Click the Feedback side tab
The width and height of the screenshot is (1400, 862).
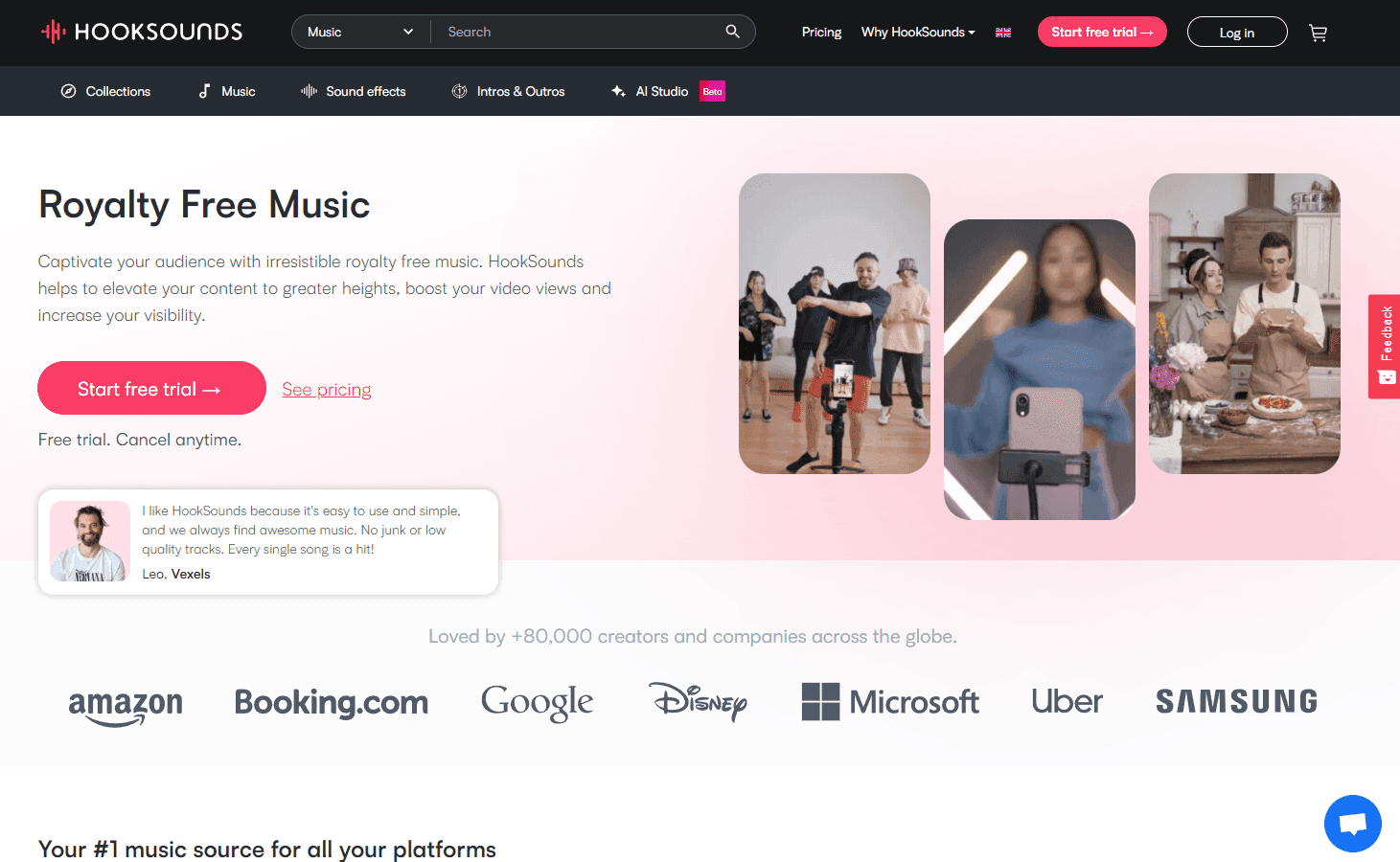click(1385, 346)
